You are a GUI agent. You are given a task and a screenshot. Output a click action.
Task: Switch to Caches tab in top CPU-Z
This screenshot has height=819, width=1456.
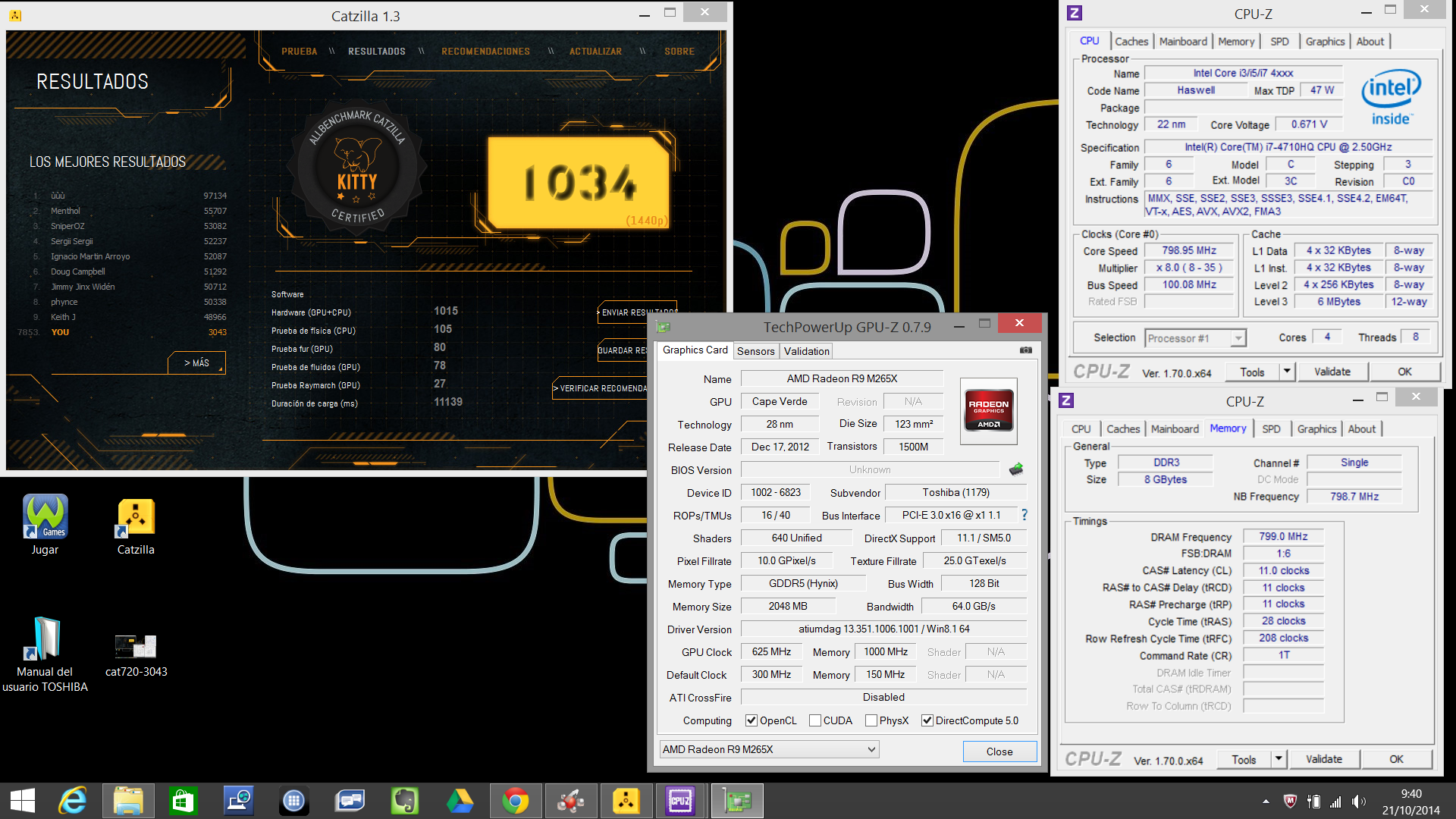coord(1131,42)
